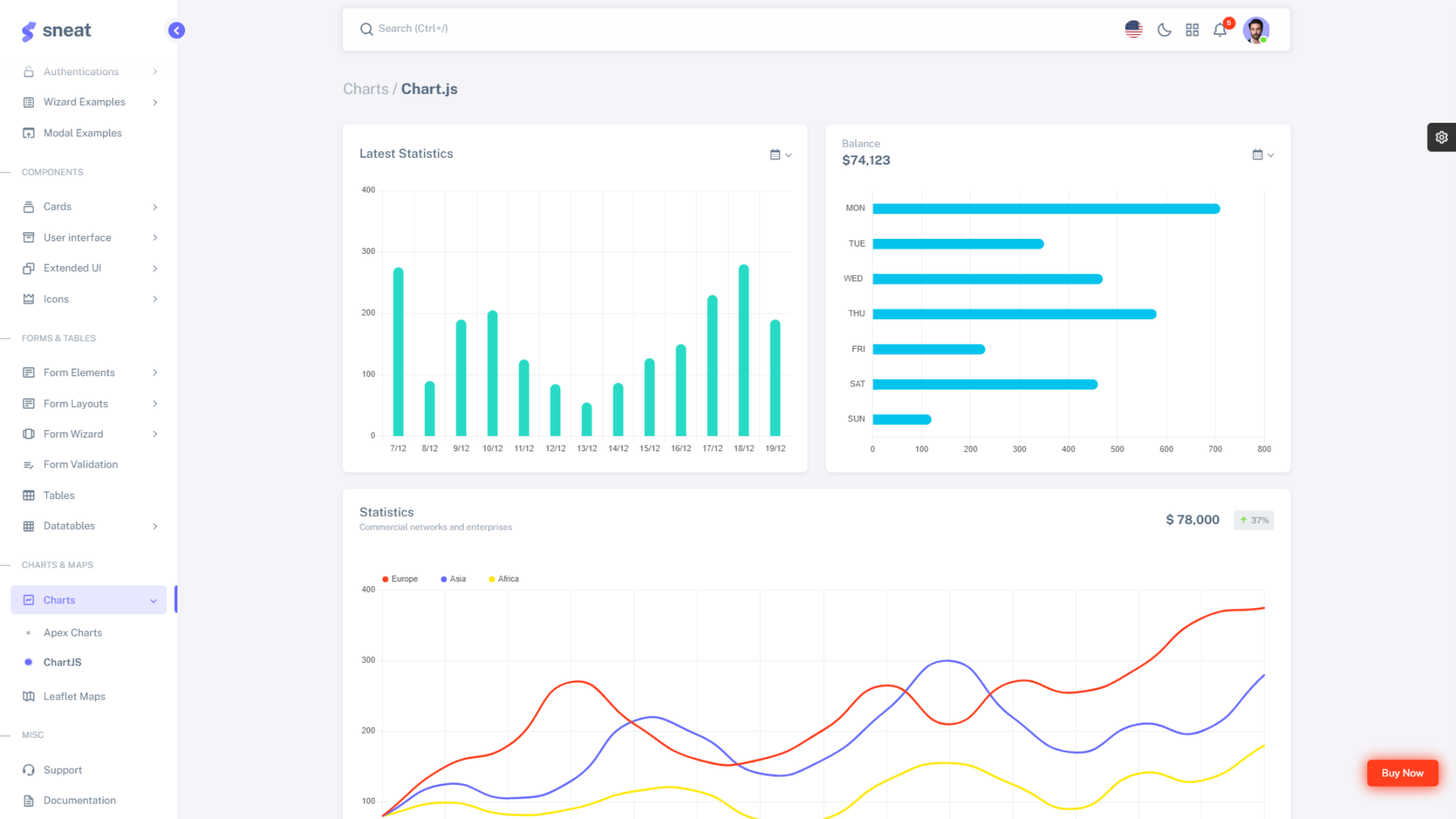Toggle dark mode with the moon icon
The width and height of the screenshot is (1456, 819).
1164,29
